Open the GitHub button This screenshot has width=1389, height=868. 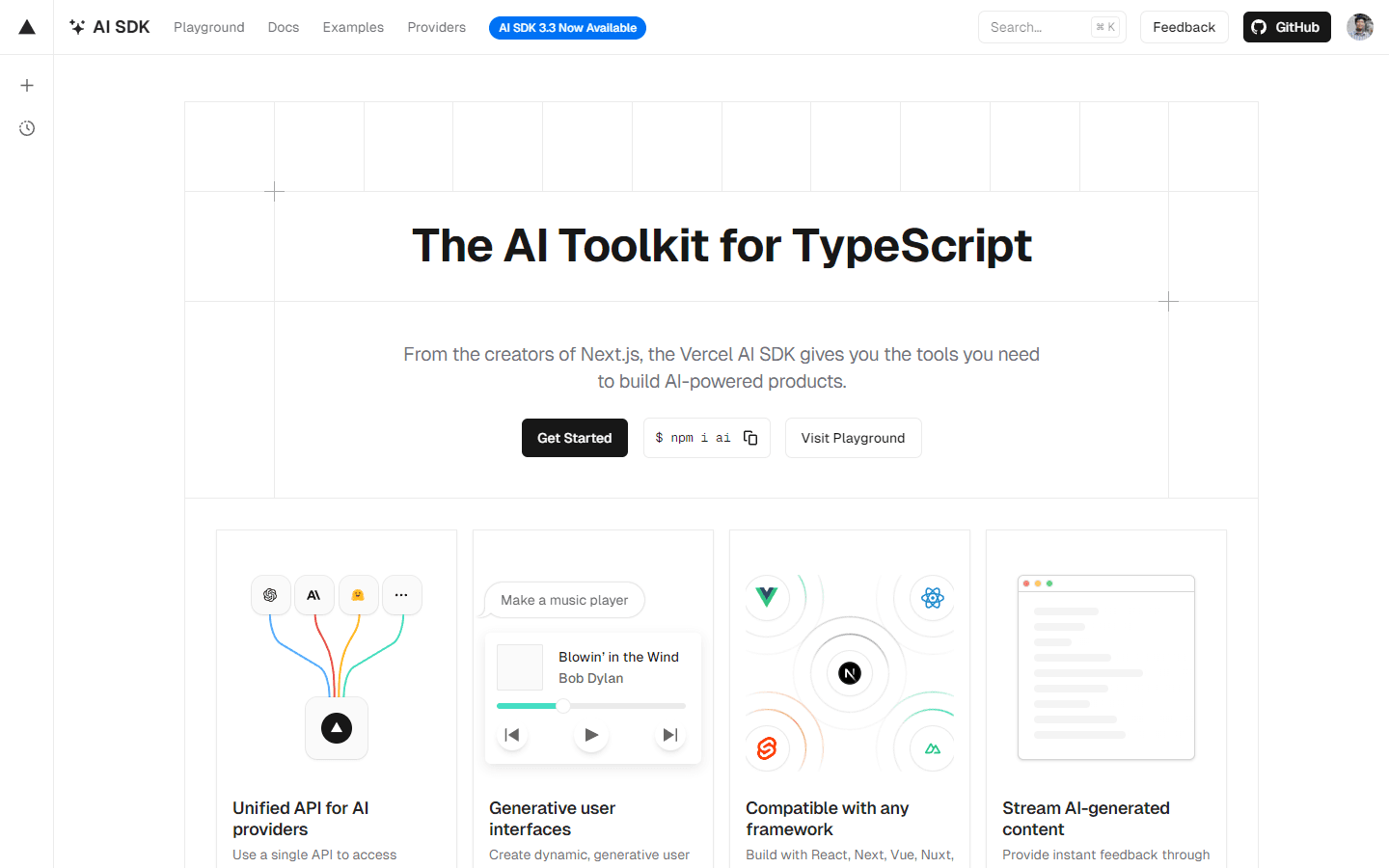(1287, 27)
